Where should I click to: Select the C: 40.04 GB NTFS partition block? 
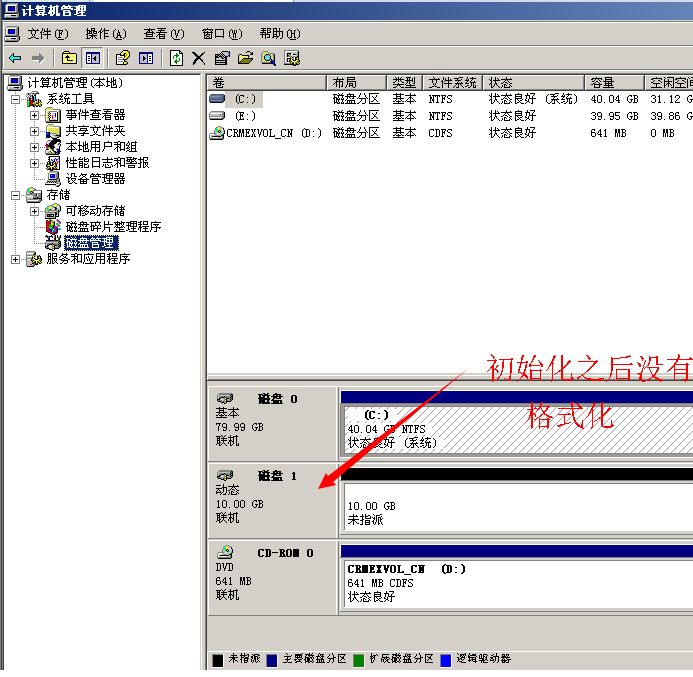(x=518, y=429)
